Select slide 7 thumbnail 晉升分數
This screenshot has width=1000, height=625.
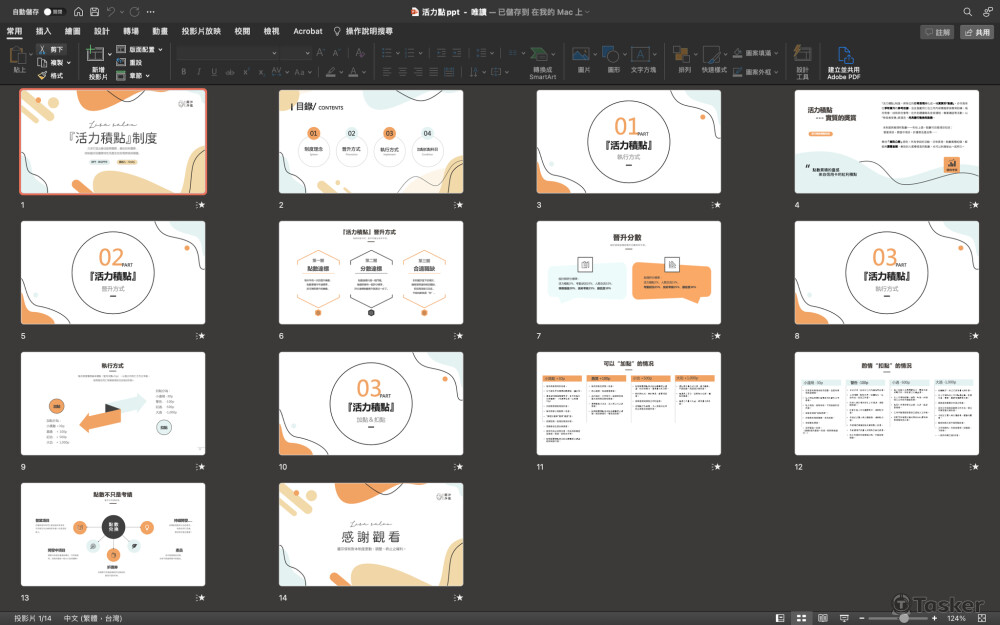point(628,273)
